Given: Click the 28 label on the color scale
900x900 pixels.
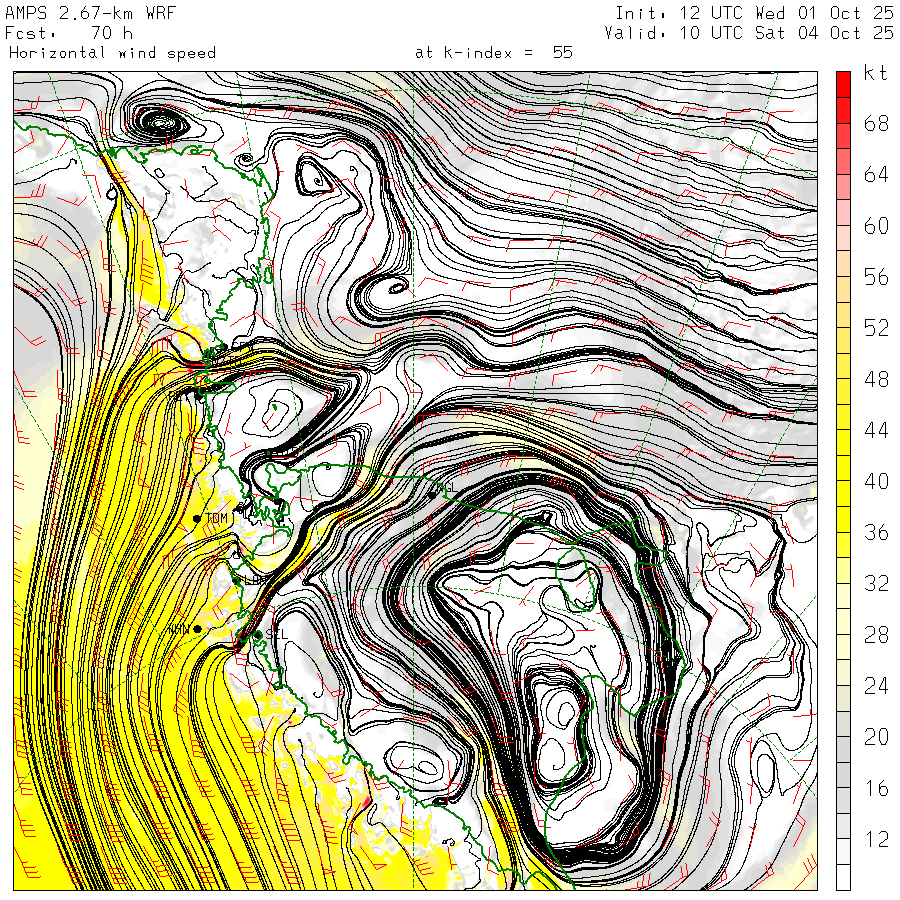Looking at the screenshot, I should pos(876,635).
